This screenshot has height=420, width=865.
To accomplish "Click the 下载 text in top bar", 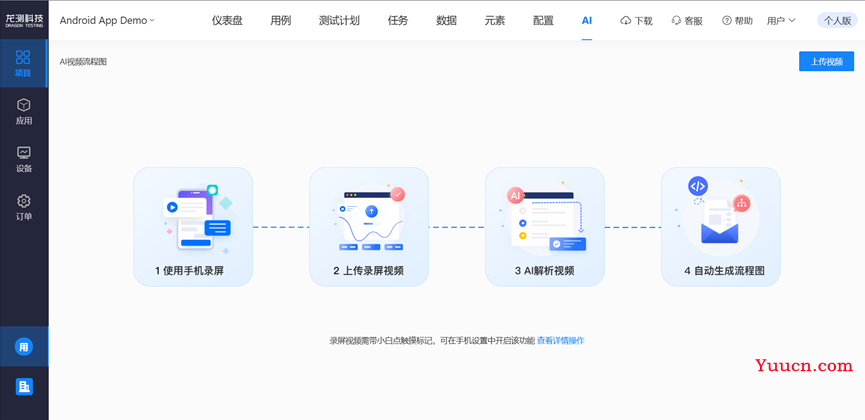I will [x=643, y=21].
